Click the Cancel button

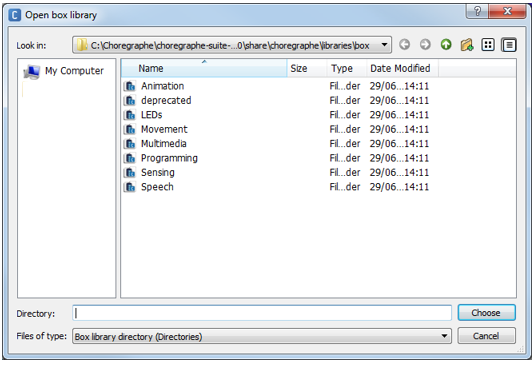click(x=487, y=336)
